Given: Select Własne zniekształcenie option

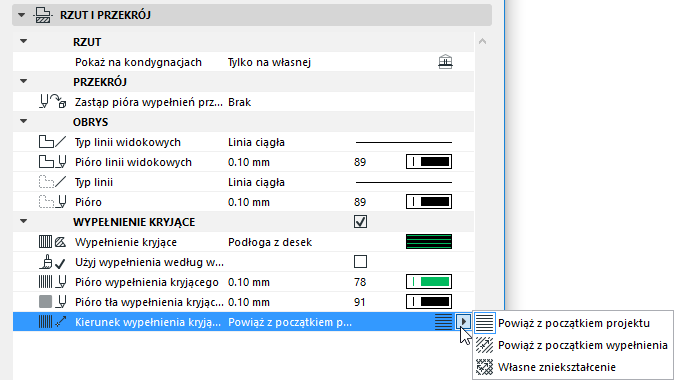Looking at the screenshot, I should 557,367.
